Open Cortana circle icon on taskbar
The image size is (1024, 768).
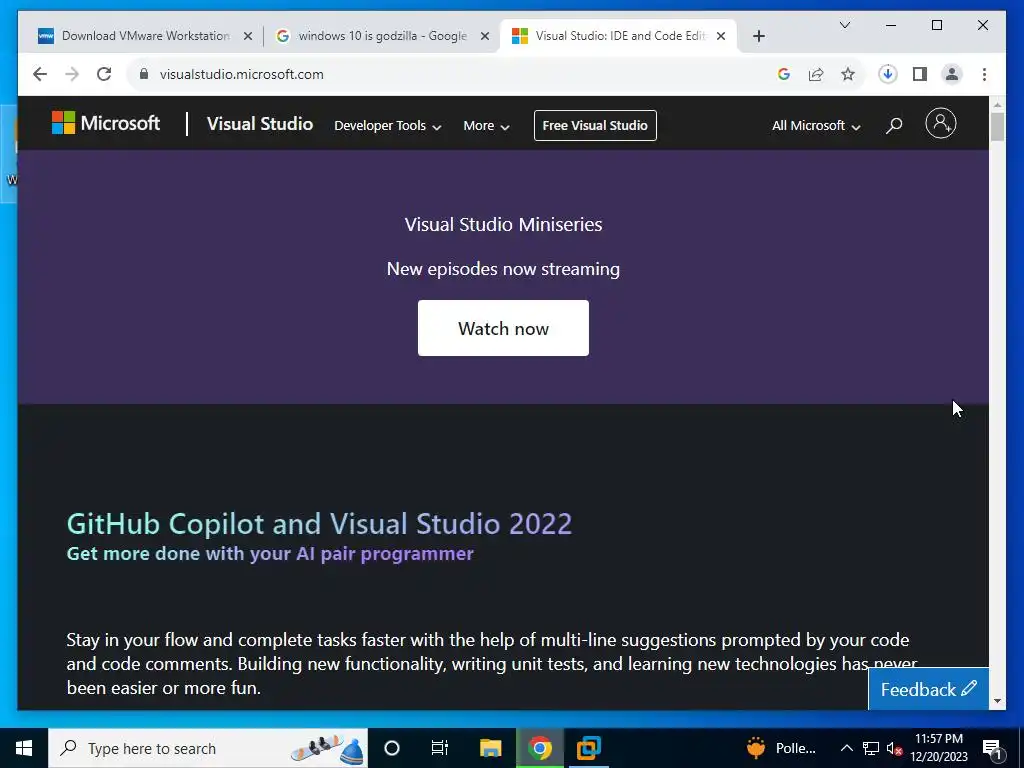[392, 748]
